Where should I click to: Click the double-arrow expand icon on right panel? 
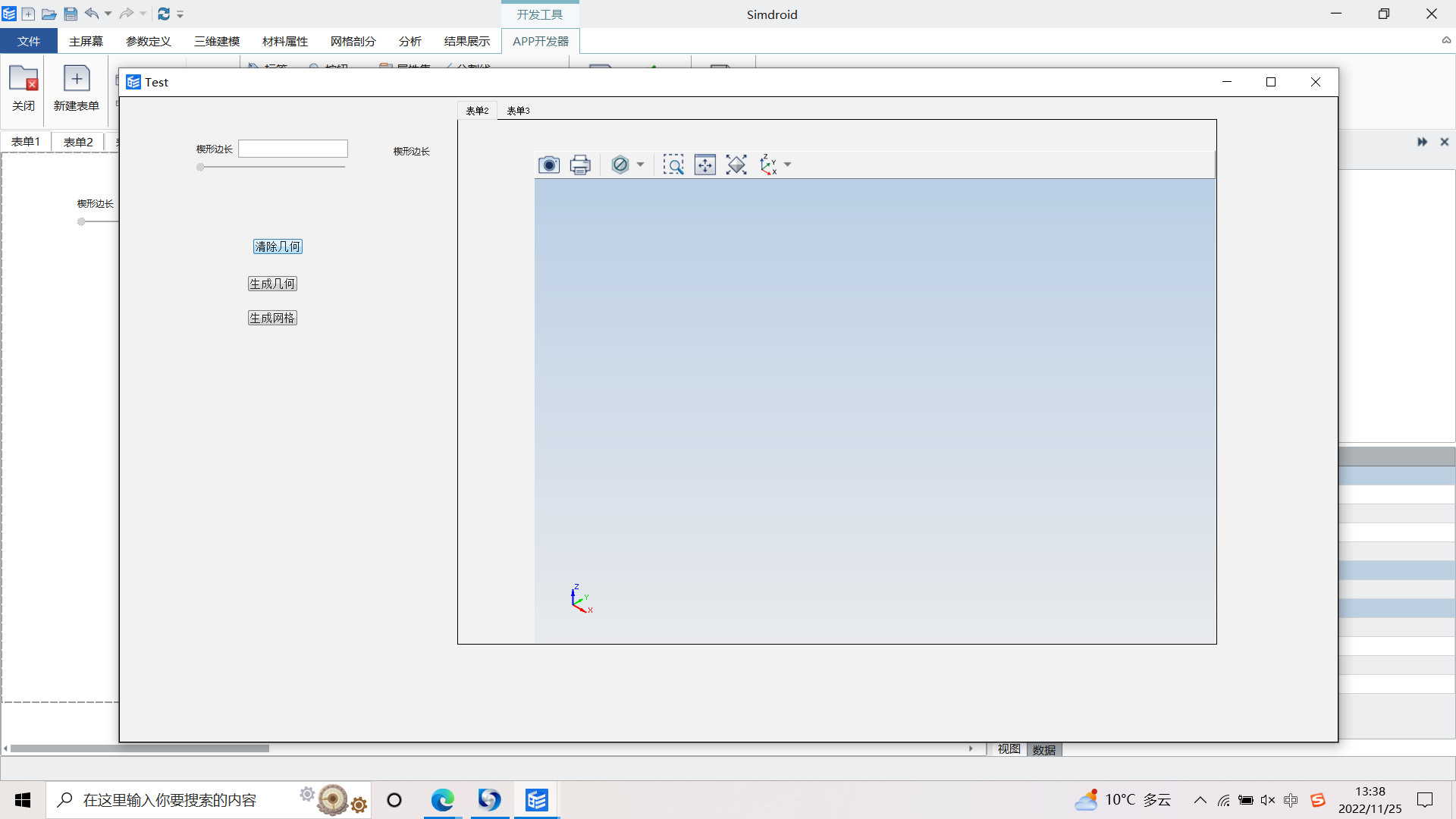[1422, 142]
